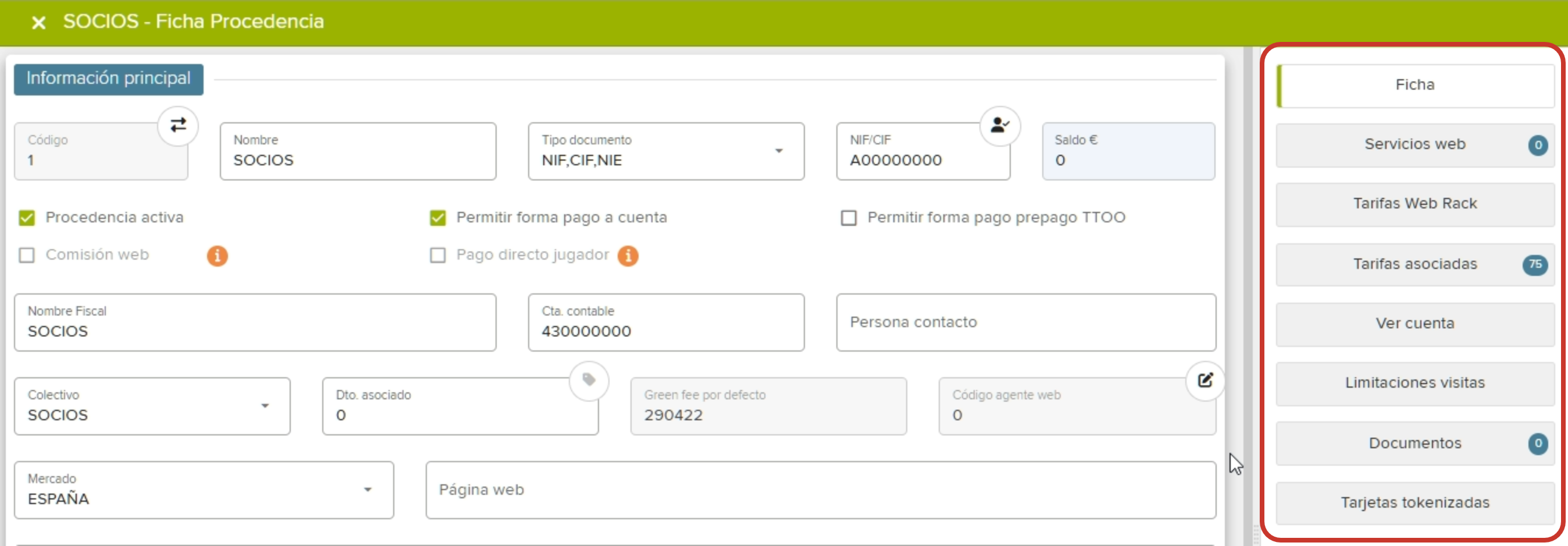Click the Código agente web field
The image size is (1568, 546).
pyautogui.click(x=1077, y=406)
